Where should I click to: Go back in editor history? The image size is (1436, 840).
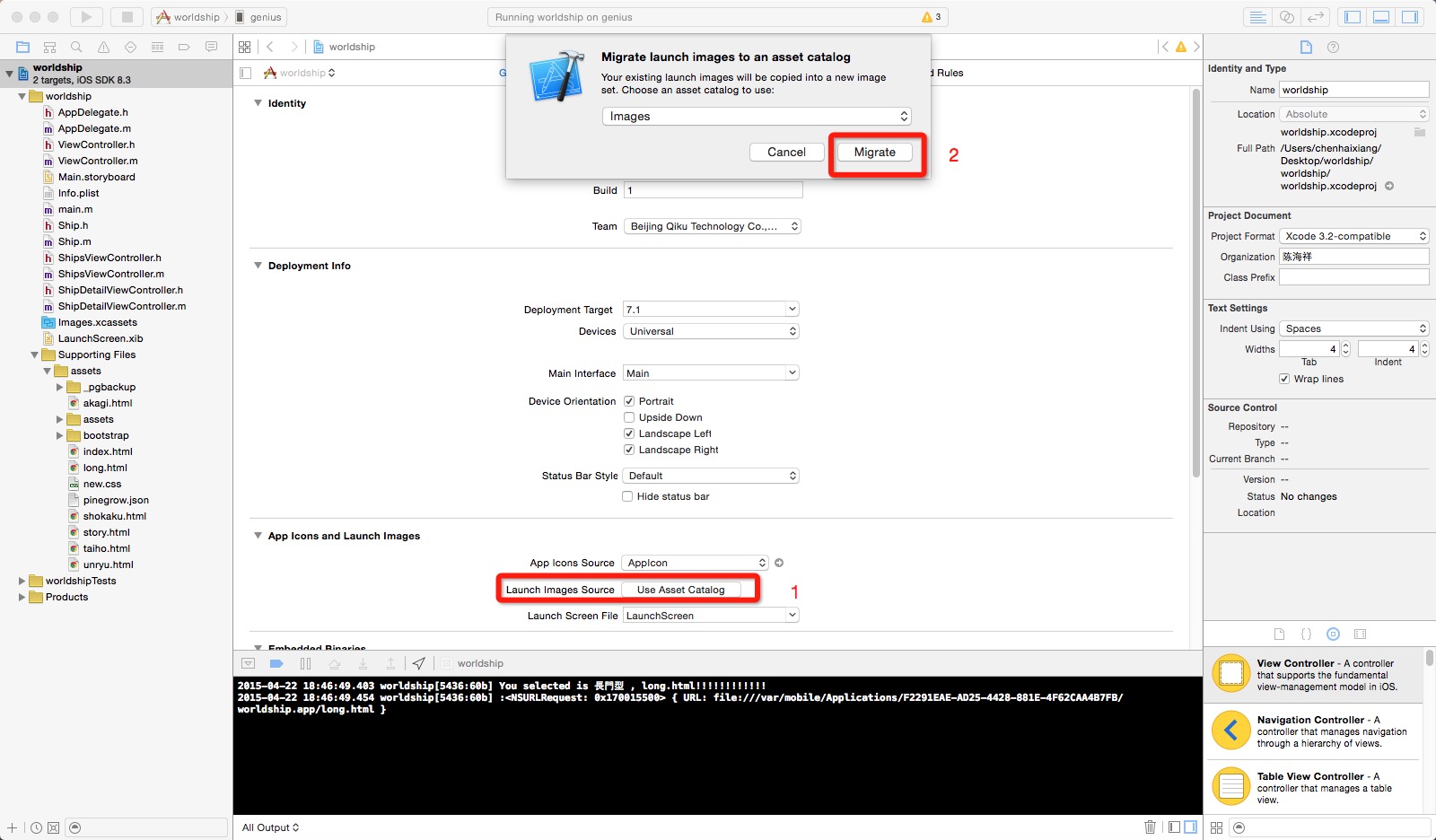click(x=269, y=47)
